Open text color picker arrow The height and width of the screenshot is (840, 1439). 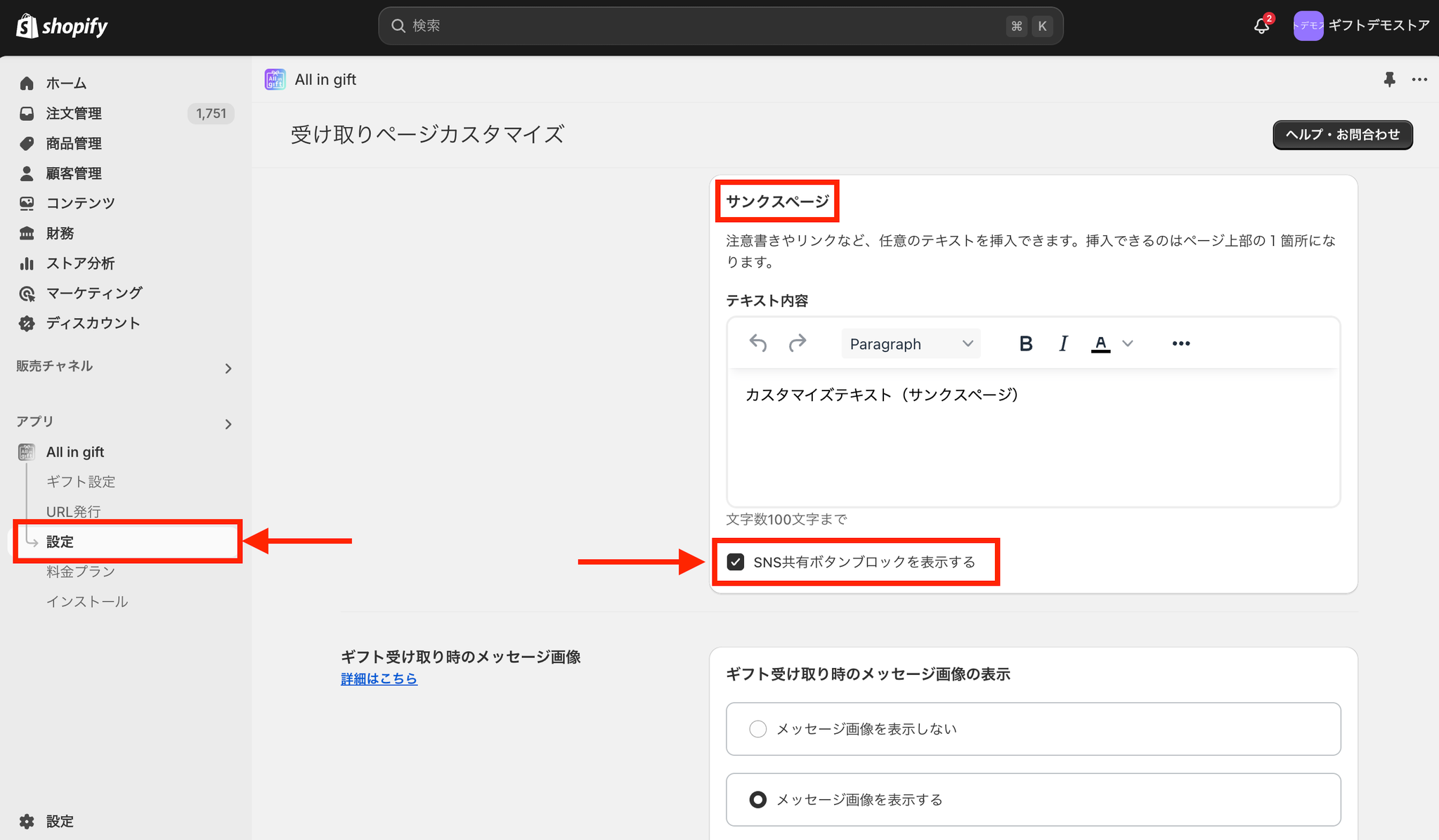pyautogui.click(x=1128, y=343)
